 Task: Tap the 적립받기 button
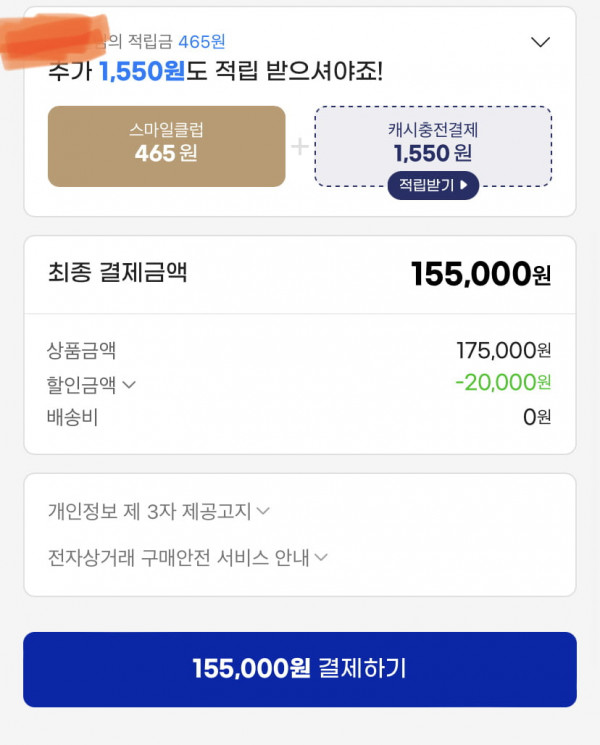(x=433, y=185)
